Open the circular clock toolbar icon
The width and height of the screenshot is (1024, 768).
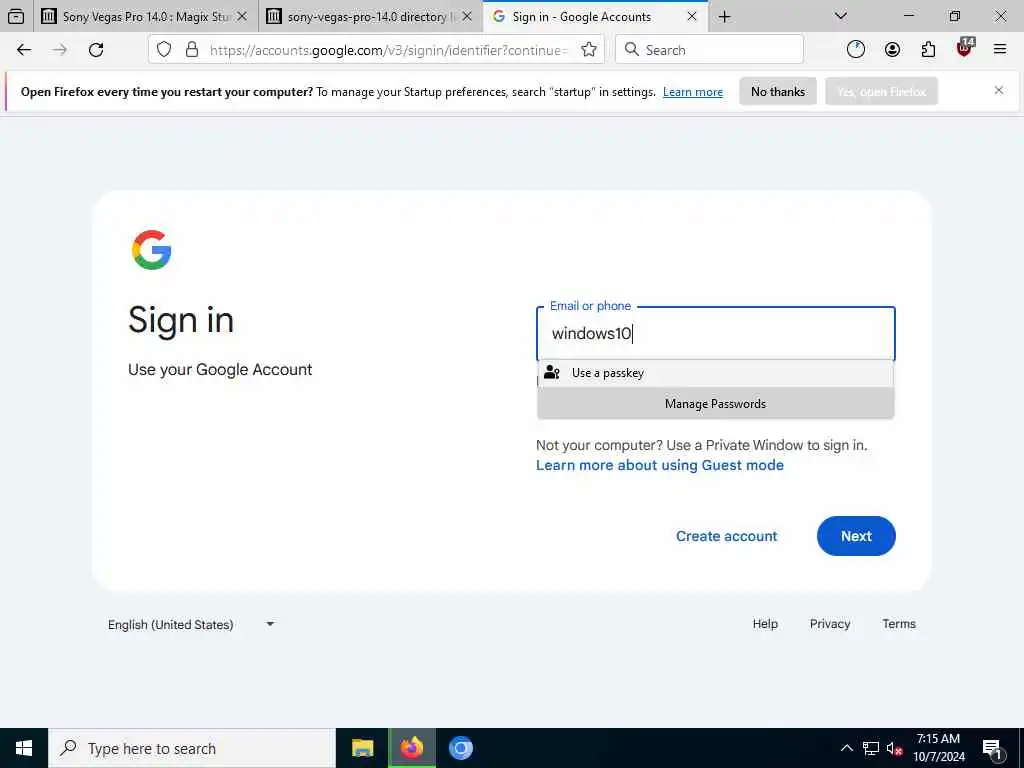click(x=856, y=50)
